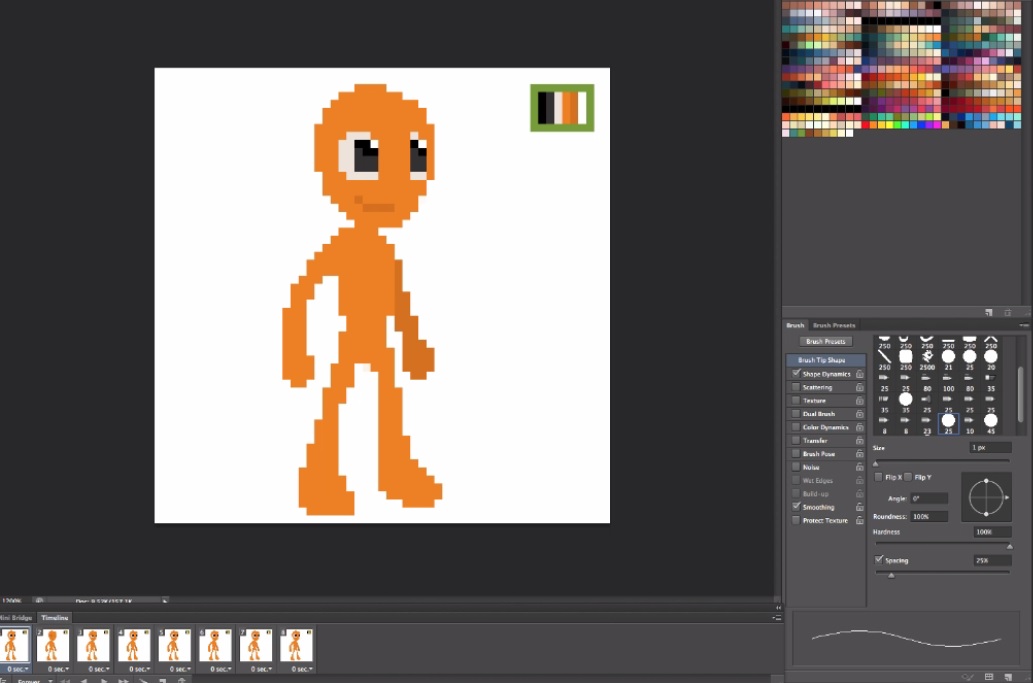
Task: Click the lock icon beside Transfer
Action: 859,441
